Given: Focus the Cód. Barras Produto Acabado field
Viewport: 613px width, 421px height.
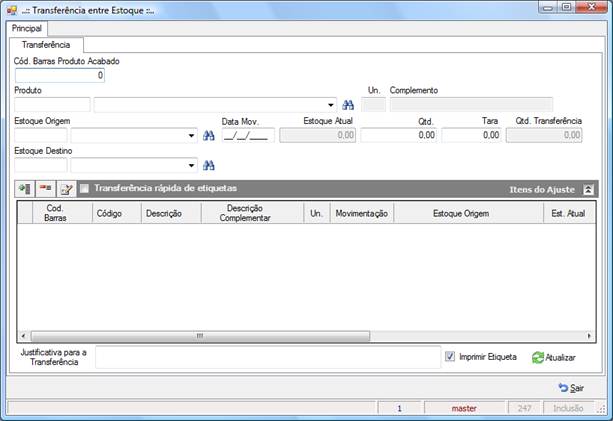Looking at the screenshot, I should coord(60,75).
